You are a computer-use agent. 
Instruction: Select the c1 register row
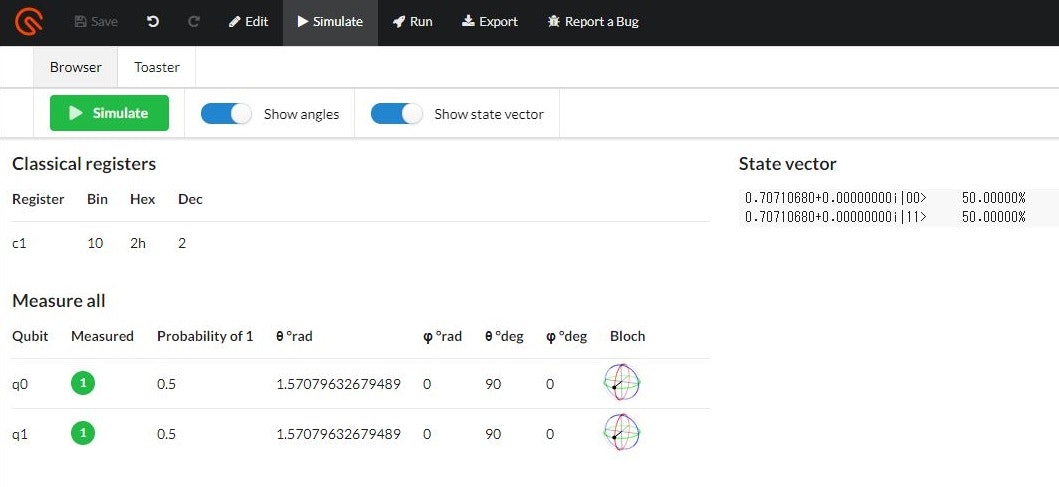click(361, 243)
